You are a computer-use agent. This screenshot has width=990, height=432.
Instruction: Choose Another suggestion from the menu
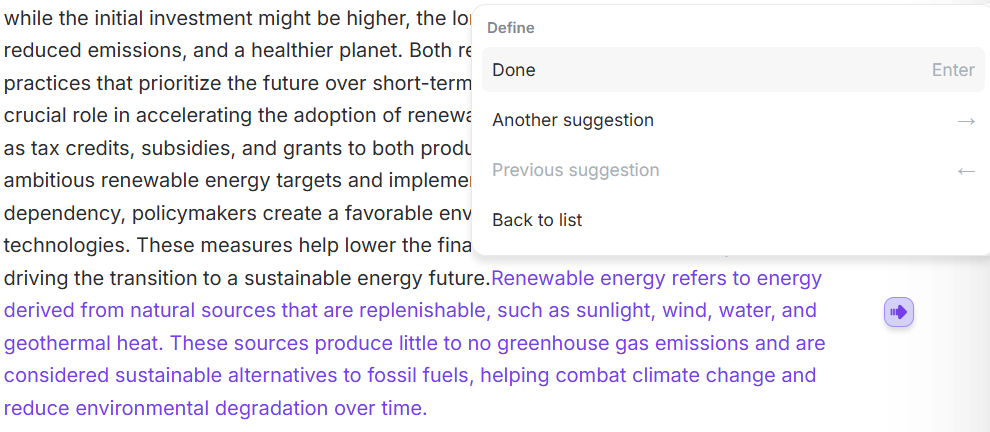[573, 120]
